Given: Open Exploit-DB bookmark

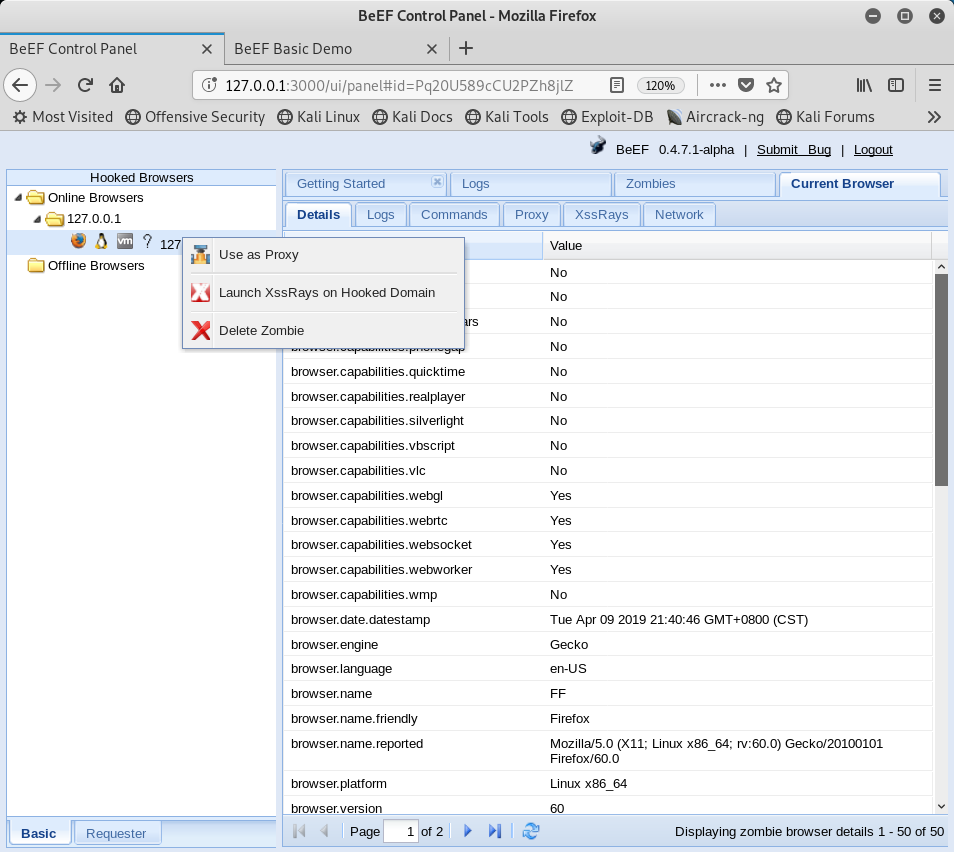Looking at the screenshot, I should click(607, 117).
